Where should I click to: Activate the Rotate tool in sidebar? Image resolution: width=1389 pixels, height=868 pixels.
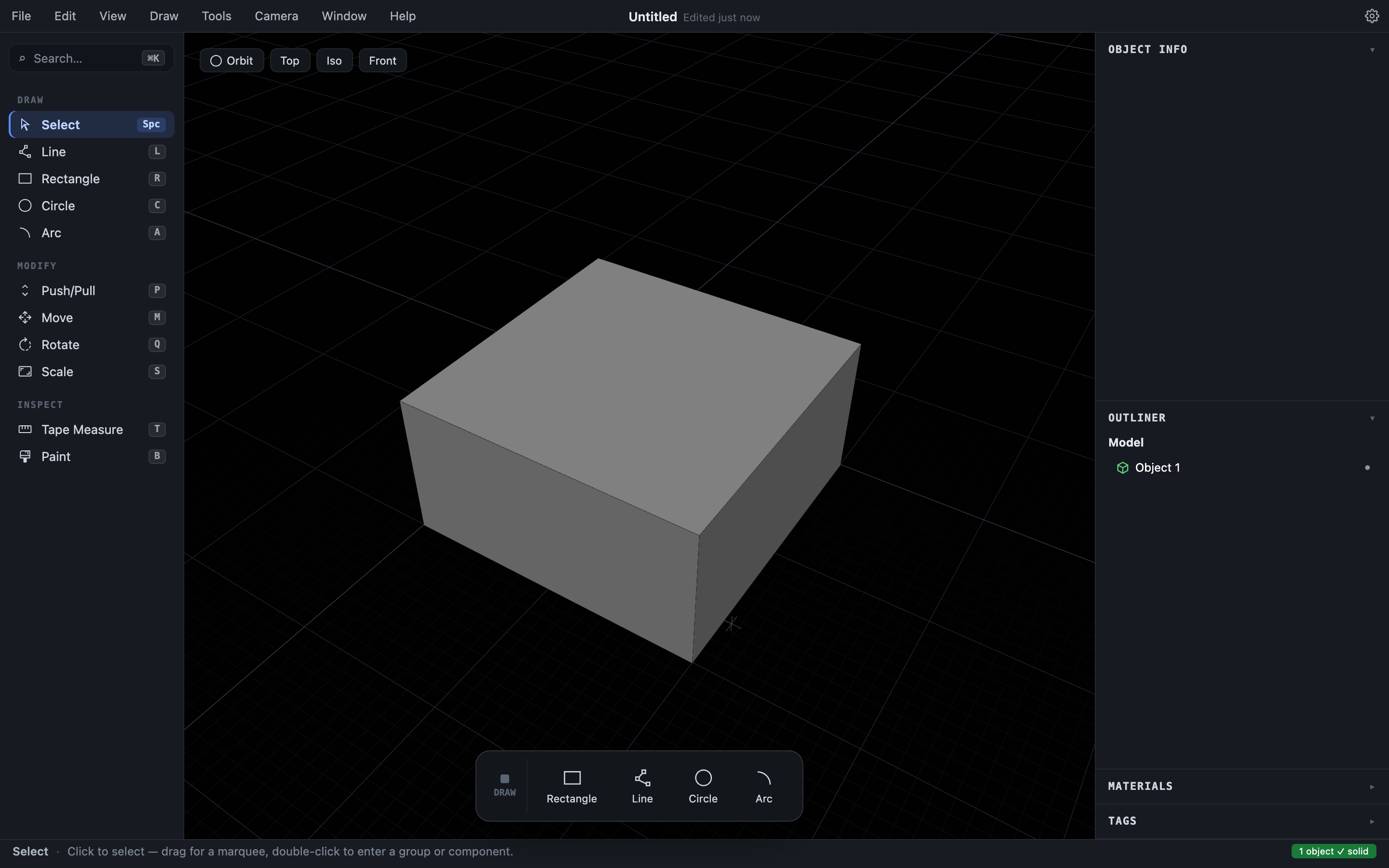[x=92, y=344]
